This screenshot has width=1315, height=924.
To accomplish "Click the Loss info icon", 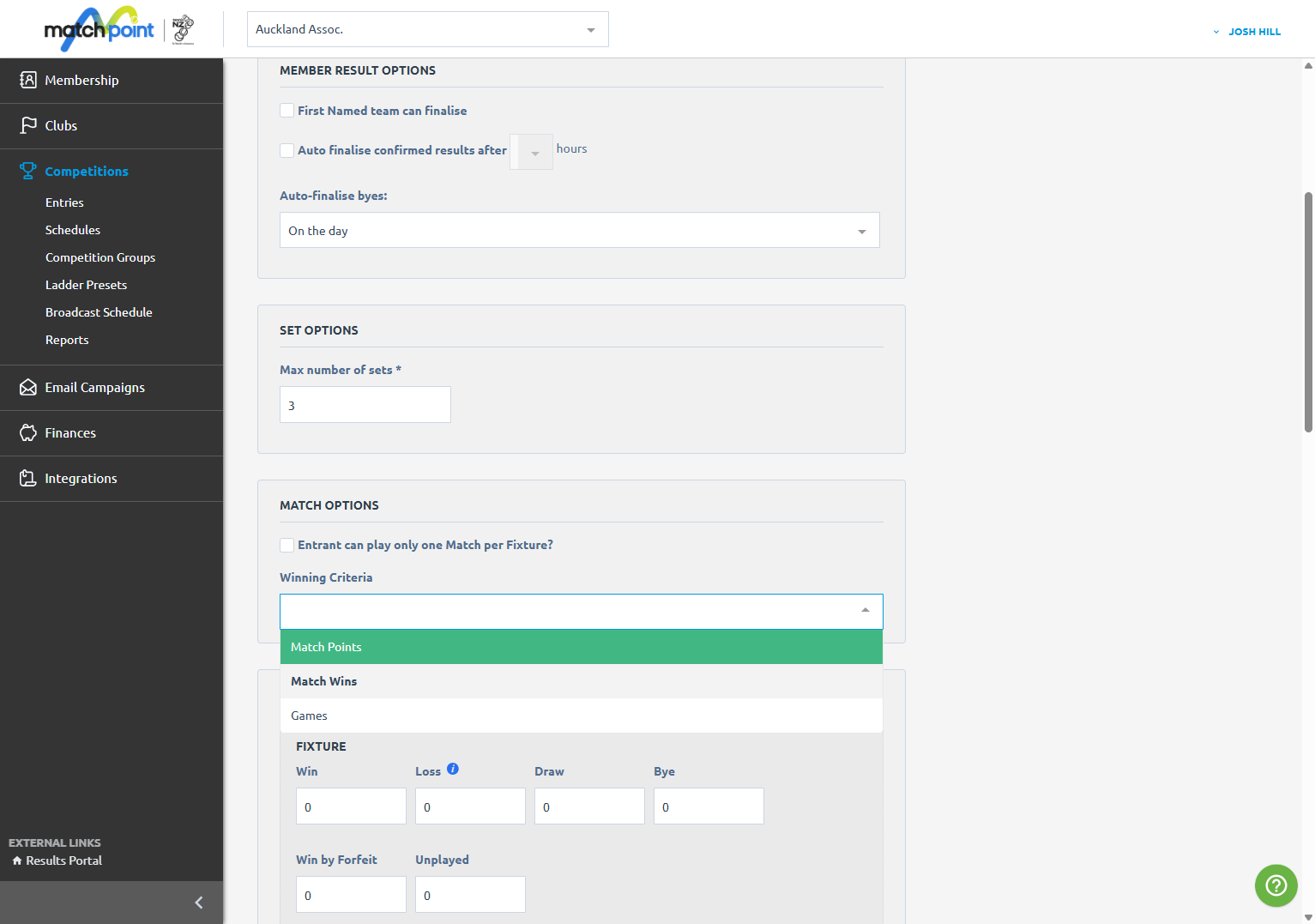I will pyautogui.click(x=453, y=769).
